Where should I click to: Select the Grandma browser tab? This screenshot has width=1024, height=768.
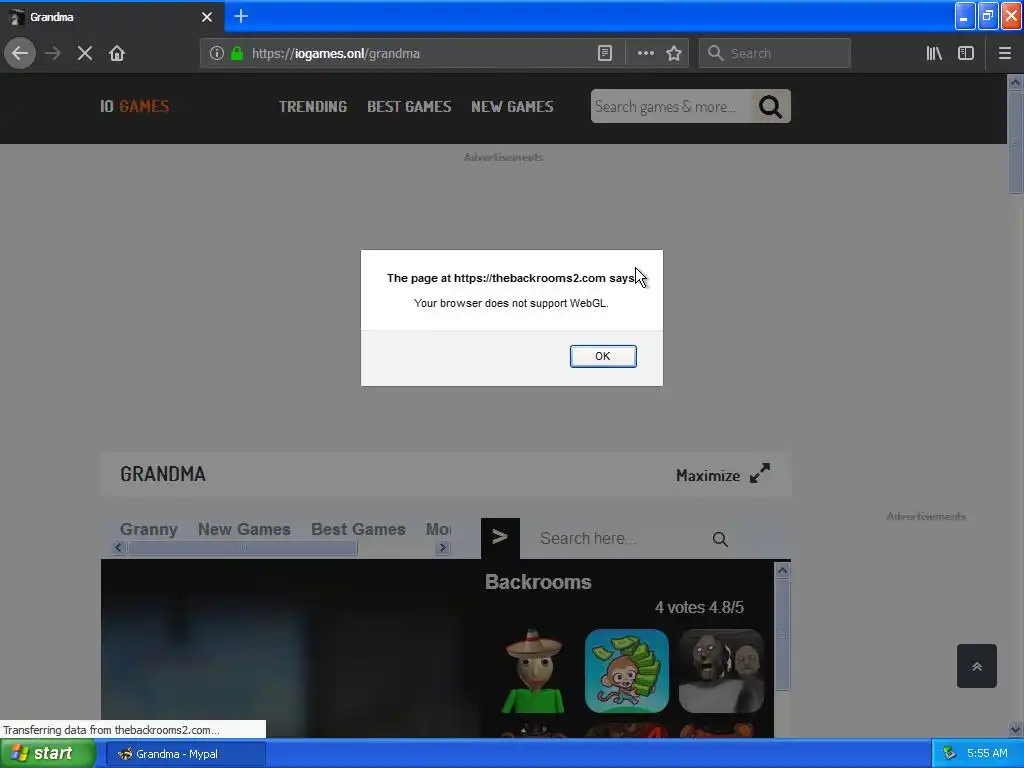point(111,17)
